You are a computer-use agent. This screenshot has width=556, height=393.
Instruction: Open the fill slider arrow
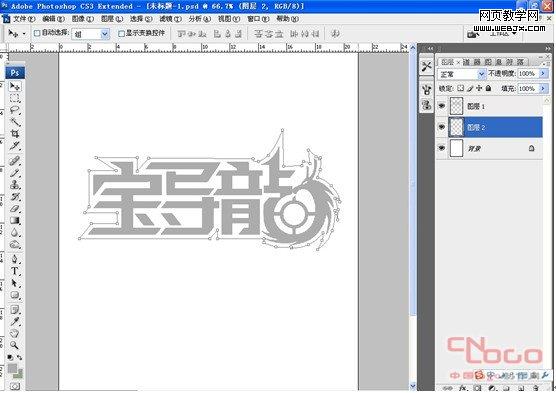click(x=543, y=88)
